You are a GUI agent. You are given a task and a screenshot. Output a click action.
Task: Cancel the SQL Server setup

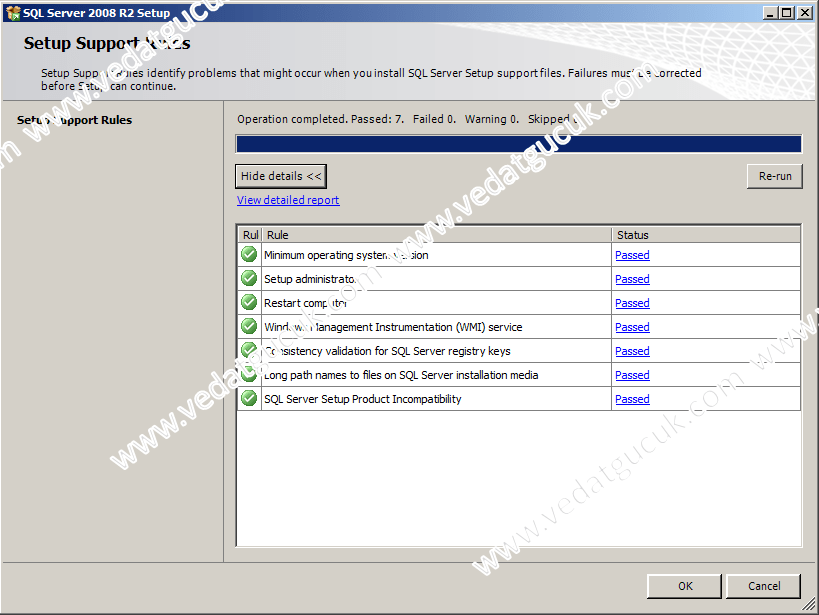[764, 586]
